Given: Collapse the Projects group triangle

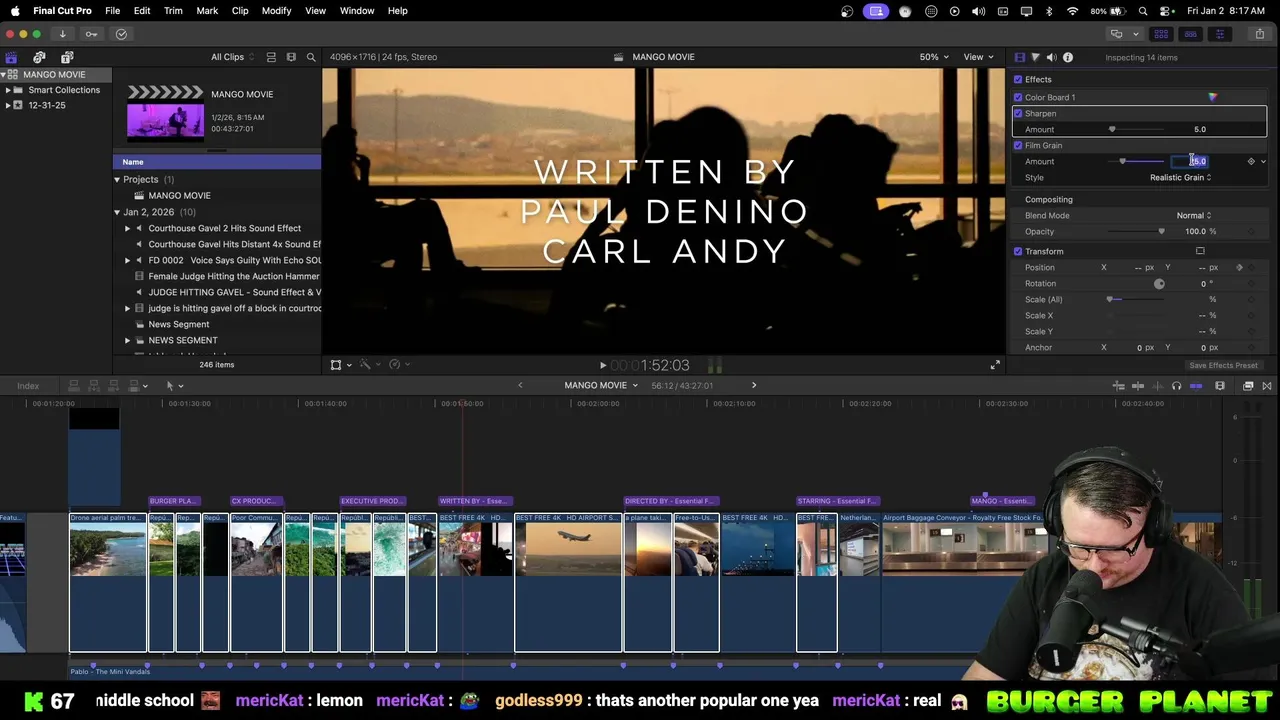Looking at the screenshot, I should pyautogui.click(x=117, y=180).
